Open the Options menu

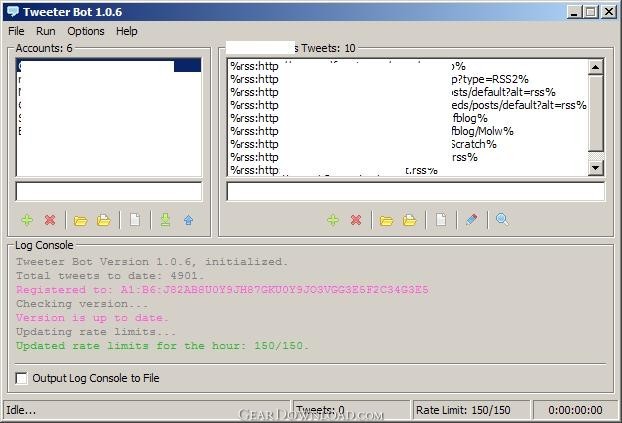pos(86,31)
